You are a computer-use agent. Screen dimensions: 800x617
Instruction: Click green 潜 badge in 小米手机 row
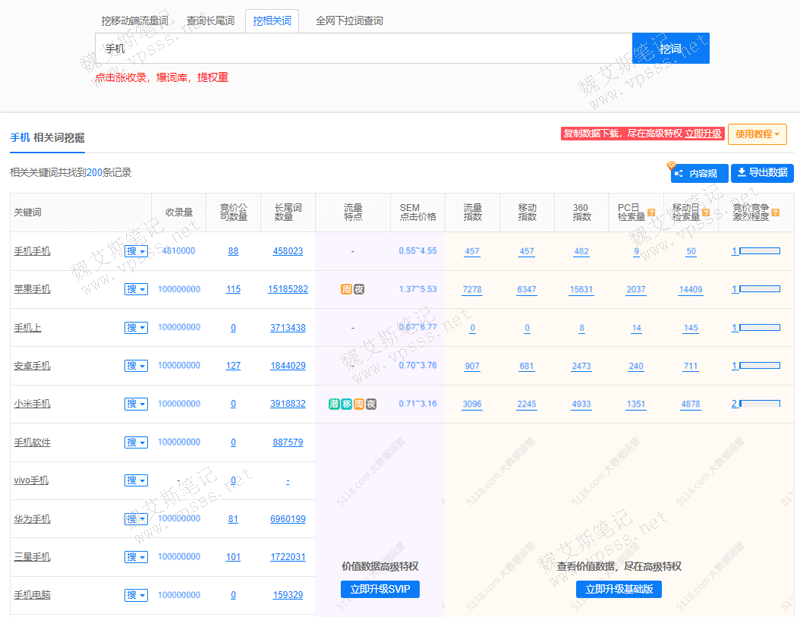[x=334, y=404]
